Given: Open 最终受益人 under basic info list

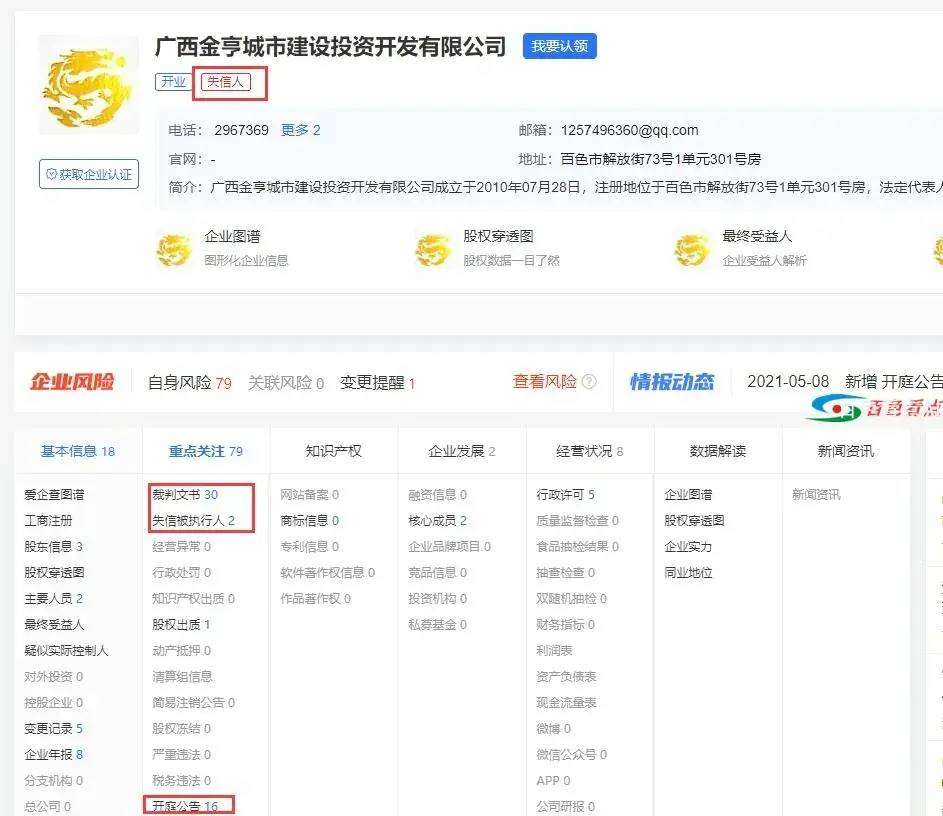Looking at the screenshot, I should coord(54,625).
